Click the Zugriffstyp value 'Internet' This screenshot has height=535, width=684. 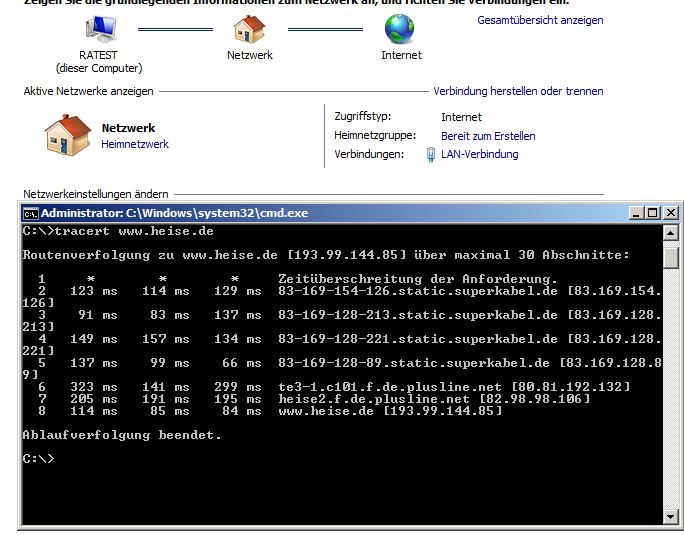462,117
